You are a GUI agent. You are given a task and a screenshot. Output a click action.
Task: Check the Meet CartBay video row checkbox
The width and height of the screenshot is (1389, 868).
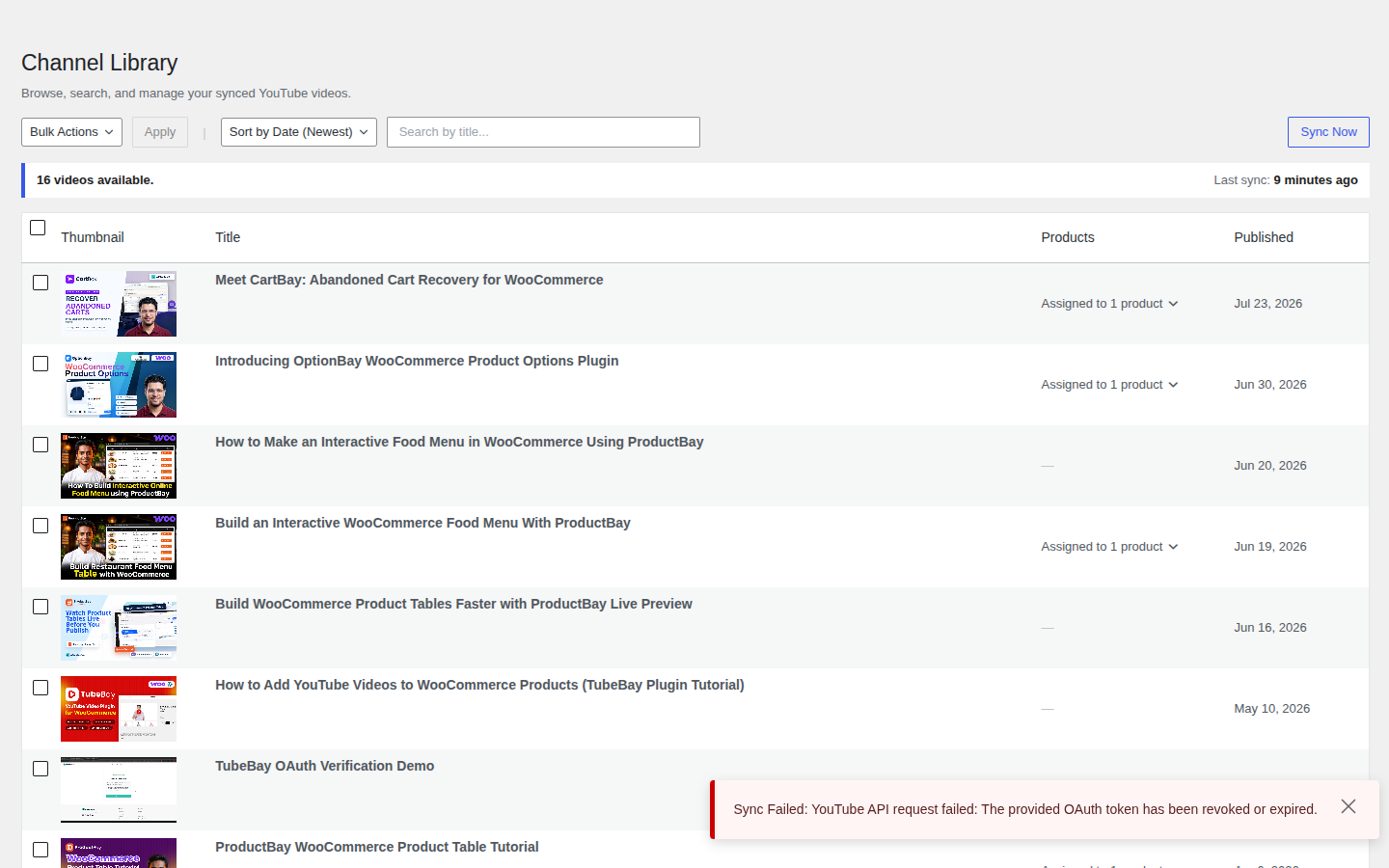point(41,283)
